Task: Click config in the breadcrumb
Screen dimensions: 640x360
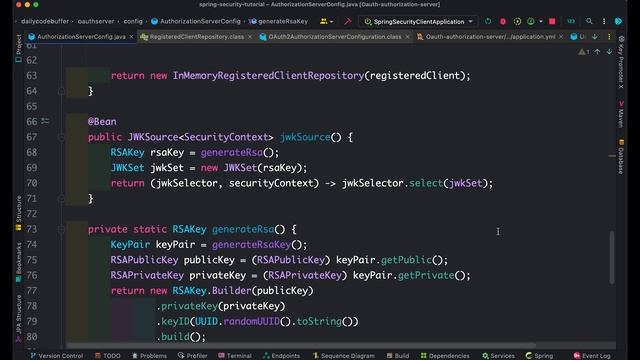Action: tap(133, 21)
